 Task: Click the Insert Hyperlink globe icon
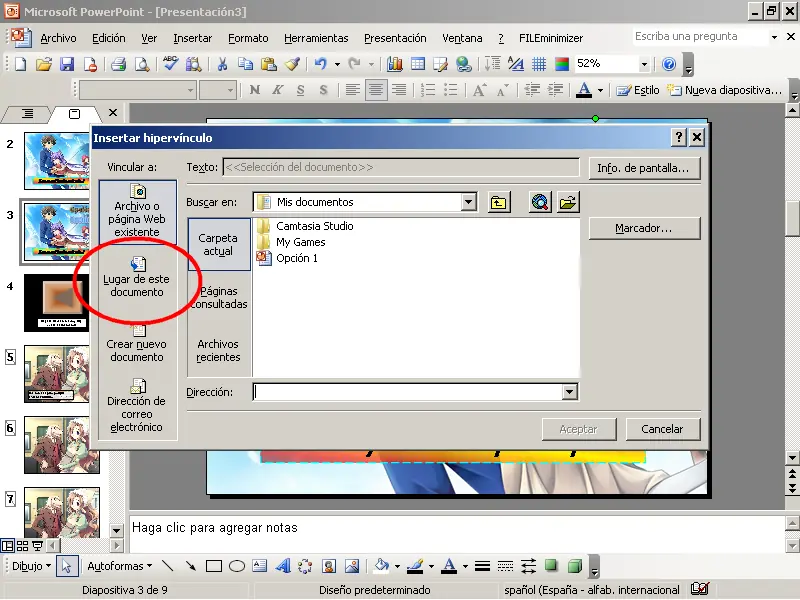[464, 64]
